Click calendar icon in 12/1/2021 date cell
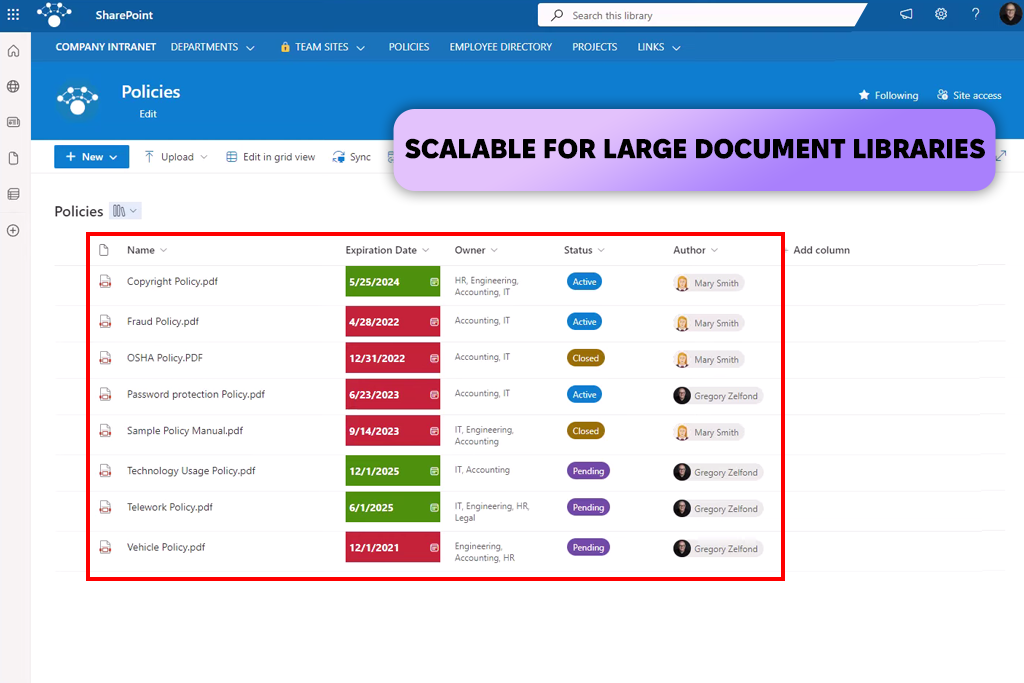The height and width of the screenshot is (683, 1024). point(434,548)
